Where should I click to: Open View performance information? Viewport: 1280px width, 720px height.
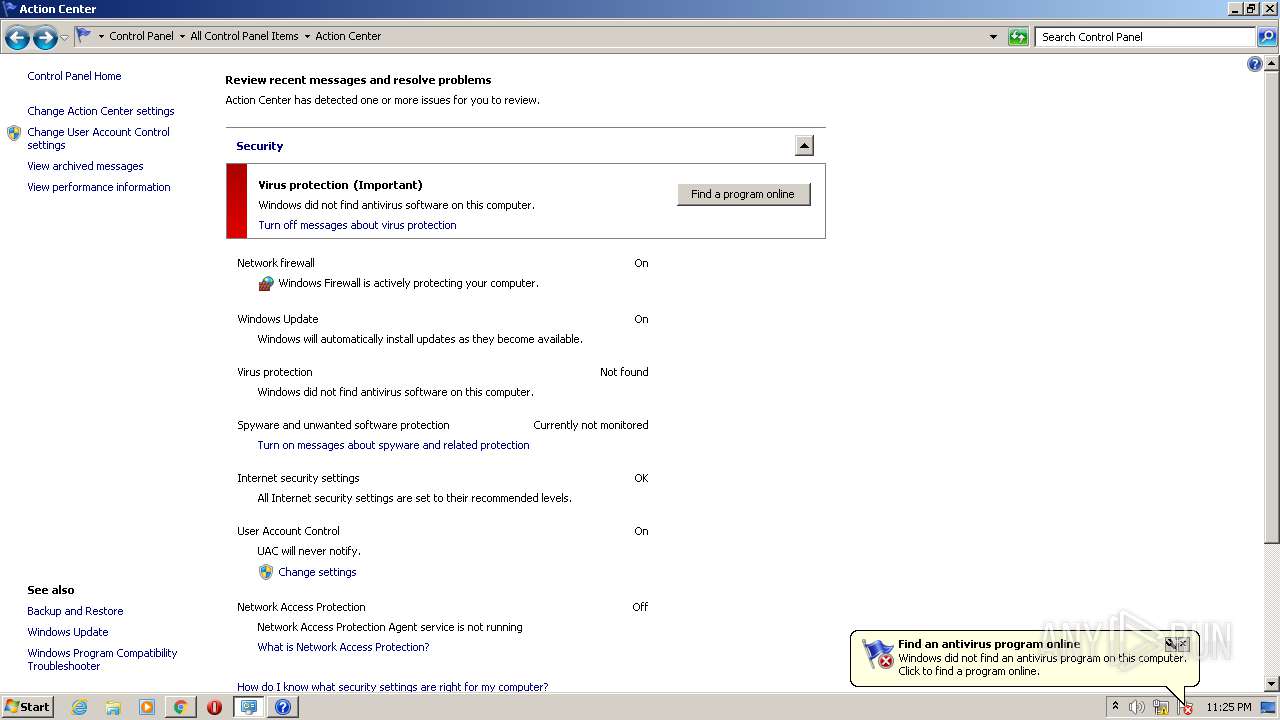99,187
